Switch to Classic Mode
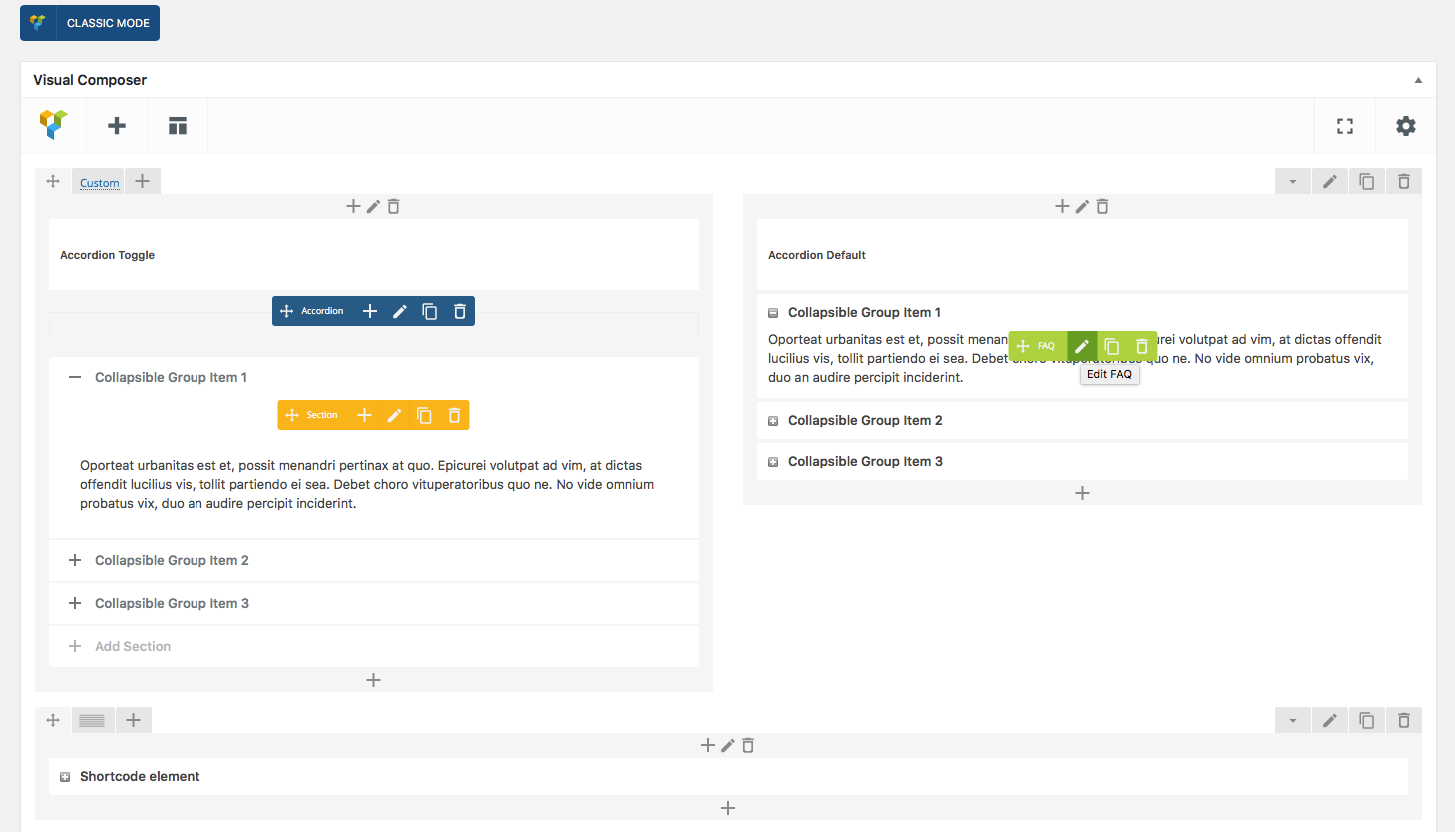Image resolution: width=1455 pixels, height=832 pixels. click(90, 23)
